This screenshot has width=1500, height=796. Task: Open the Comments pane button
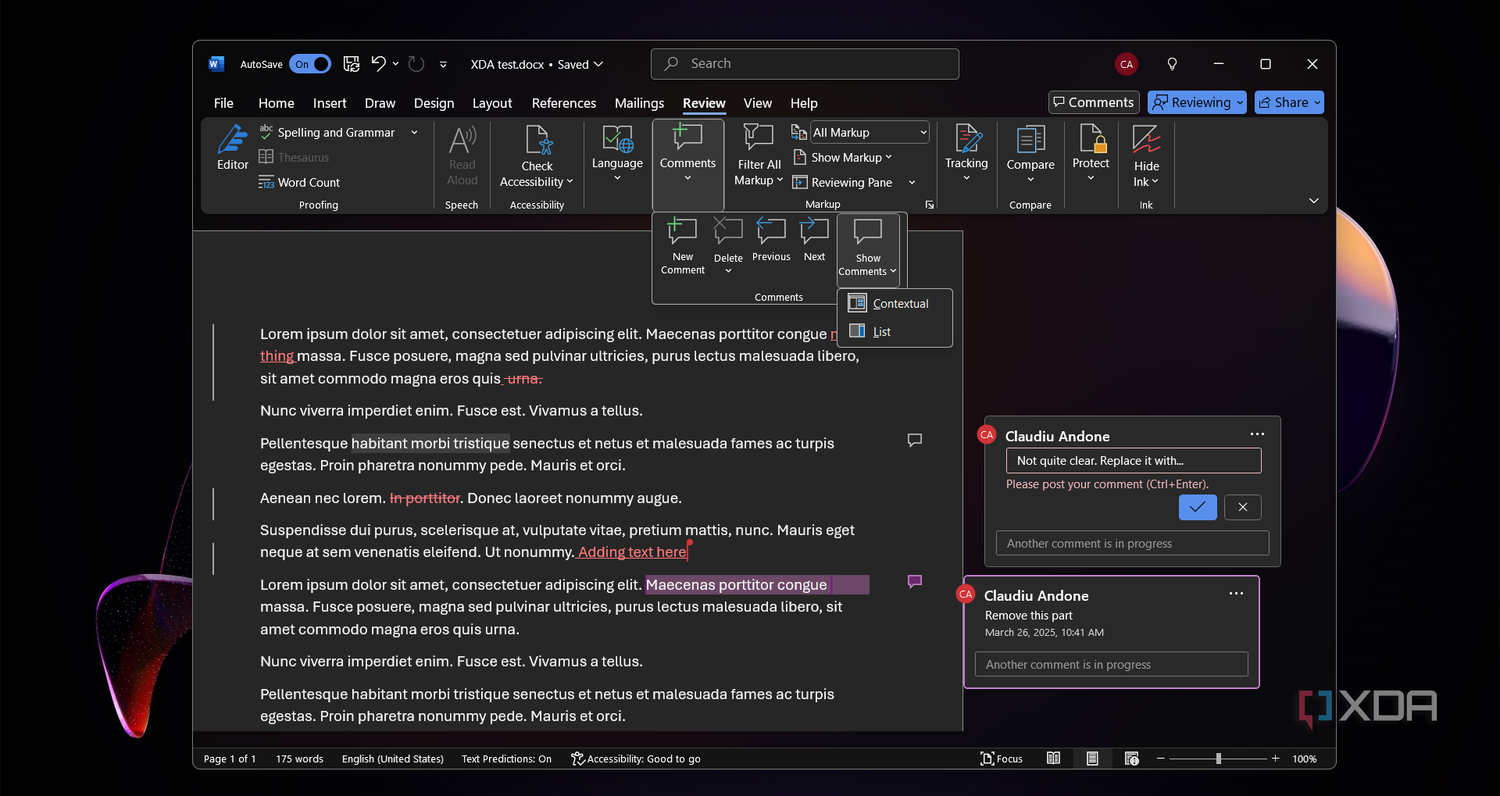[1092, 102]
